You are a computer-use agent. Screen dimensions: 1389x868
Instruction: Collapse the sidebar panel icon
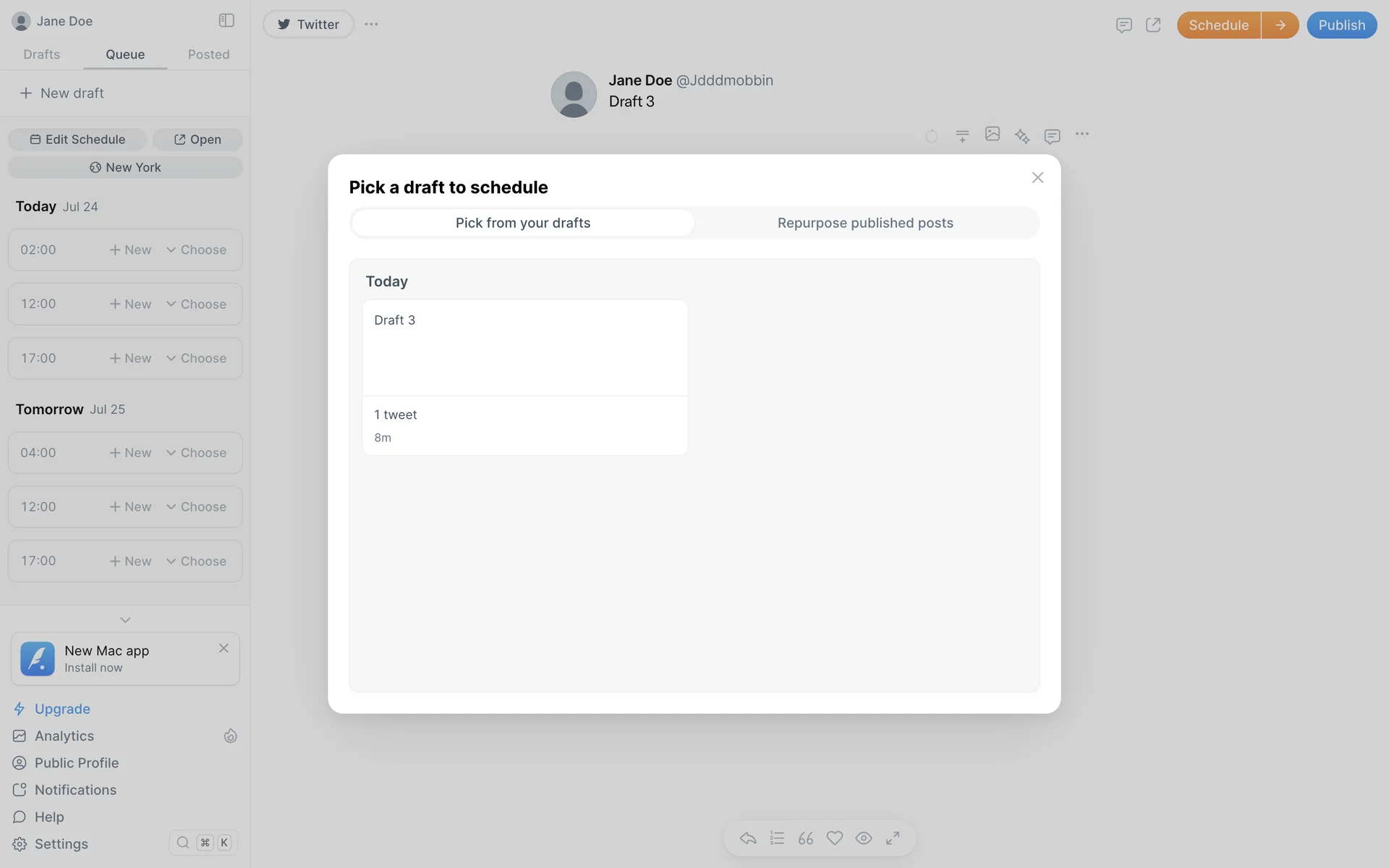tap(226, 20)
